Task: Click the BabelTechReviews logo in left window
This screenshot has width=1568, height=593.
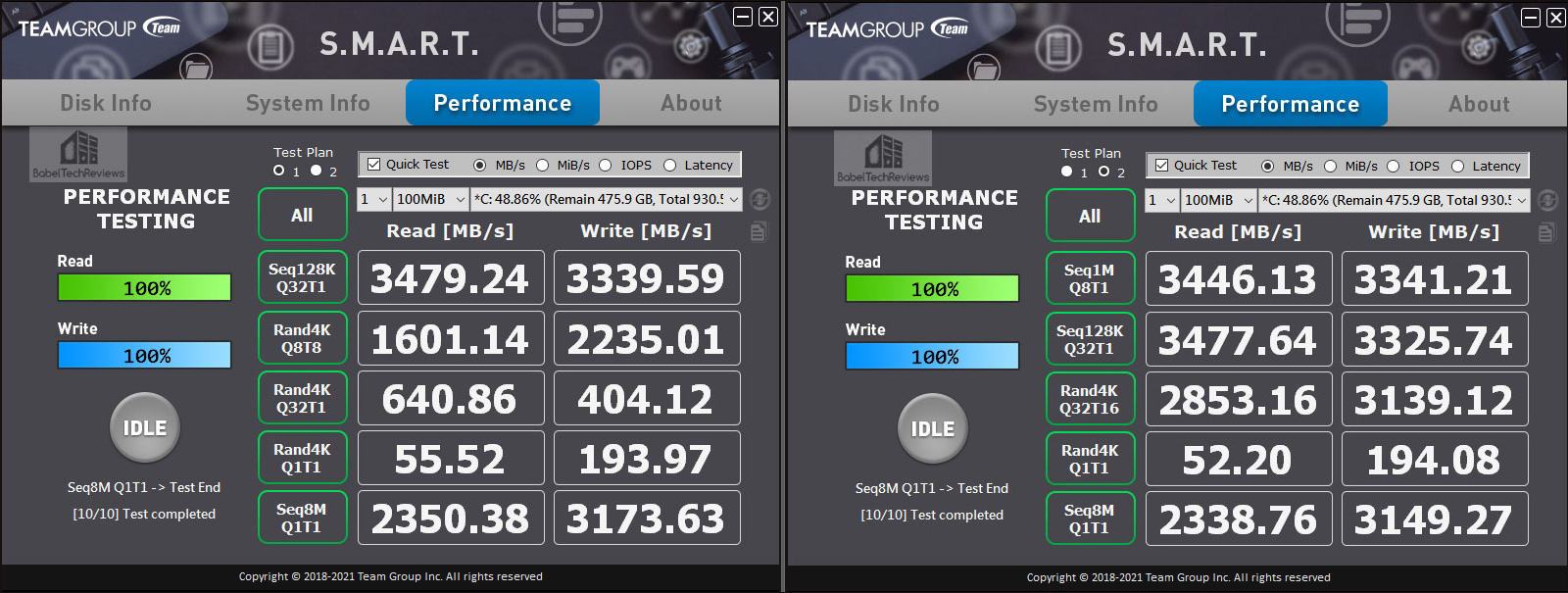Action: [x=78, y=154]
